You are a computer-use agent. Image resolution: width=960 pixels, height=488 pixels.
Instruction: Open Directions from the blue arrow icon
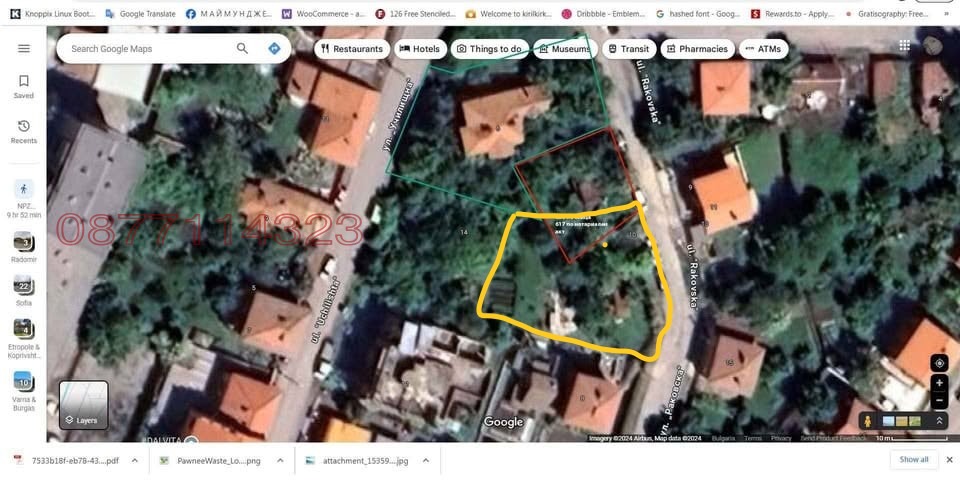click(274, 48)
